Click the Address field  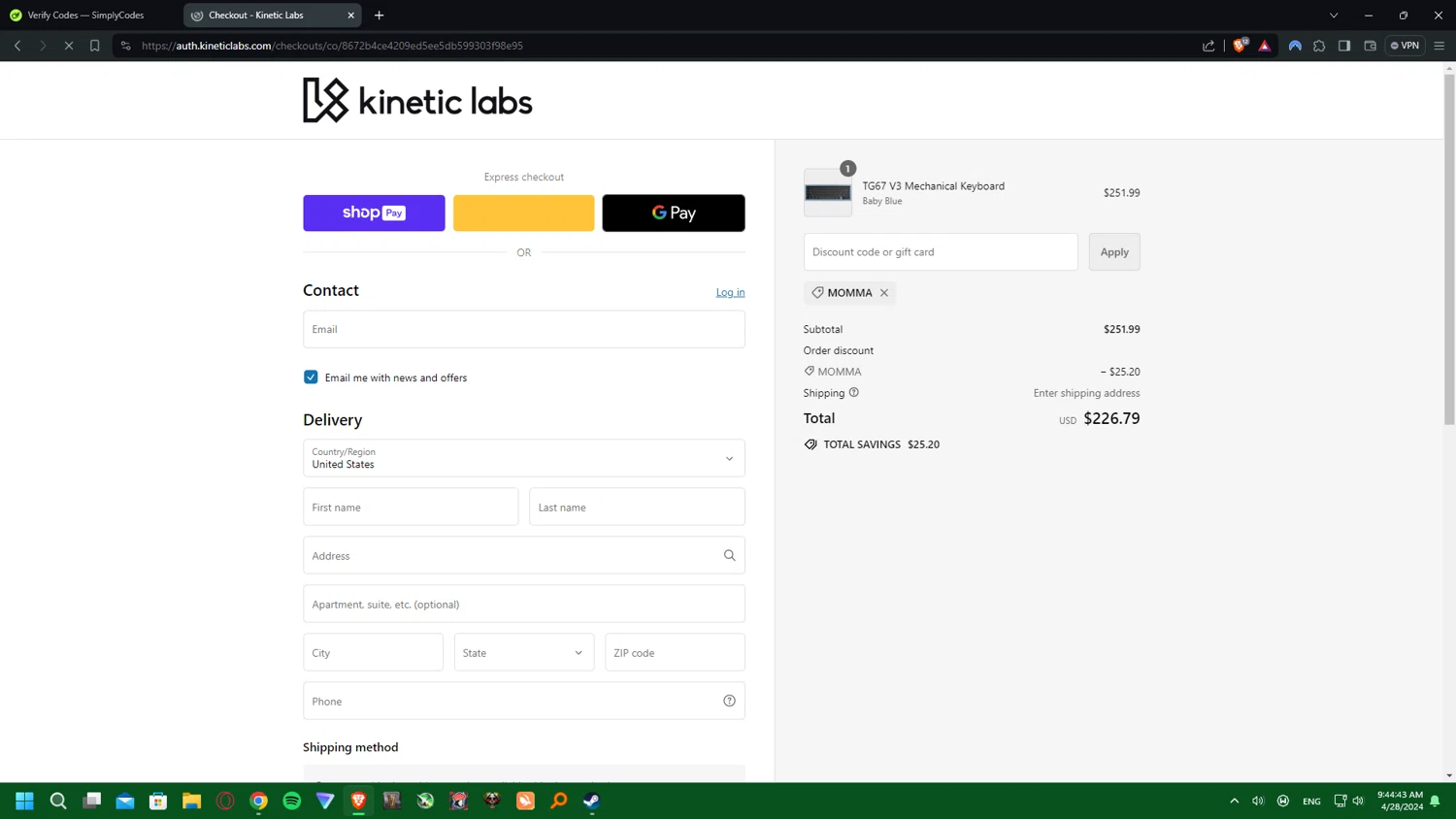[524, 555]
